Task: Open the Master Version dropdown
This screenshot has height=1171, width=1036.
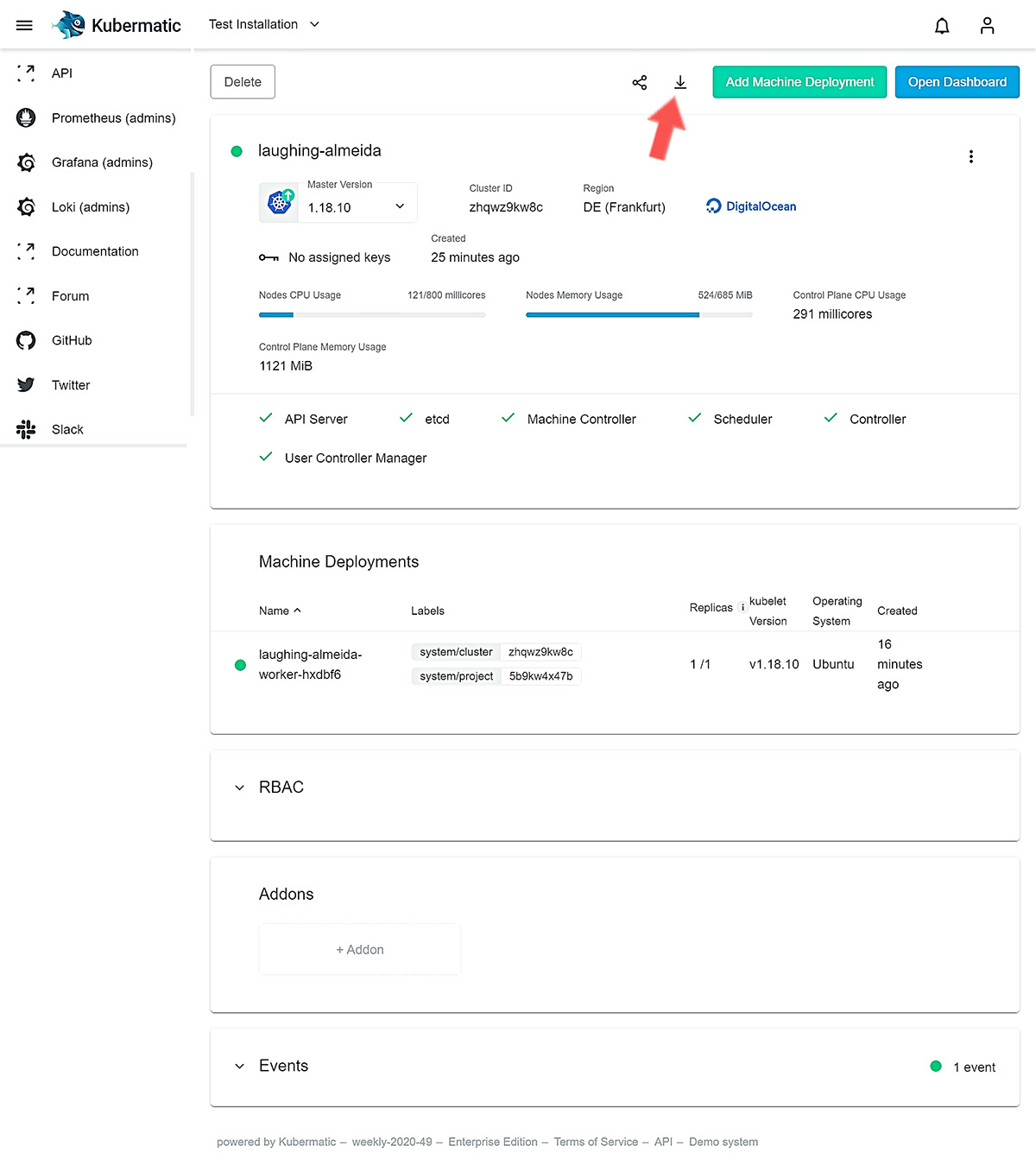Action: [399, 206]
